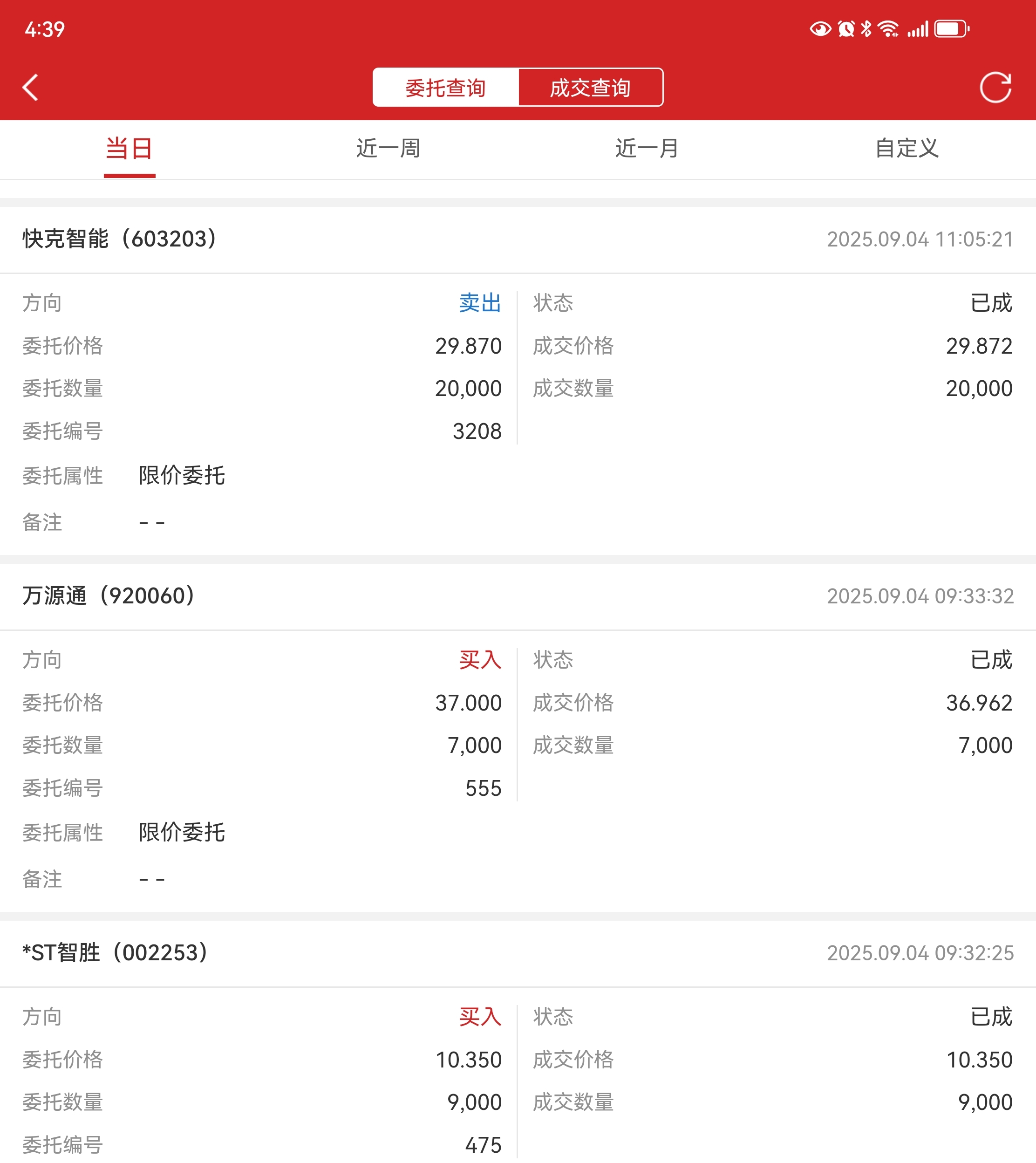Tap the battery status icon
The height and width of the screenshot is (1163, 1036).
pyautogui.click(x=952, y=28)
